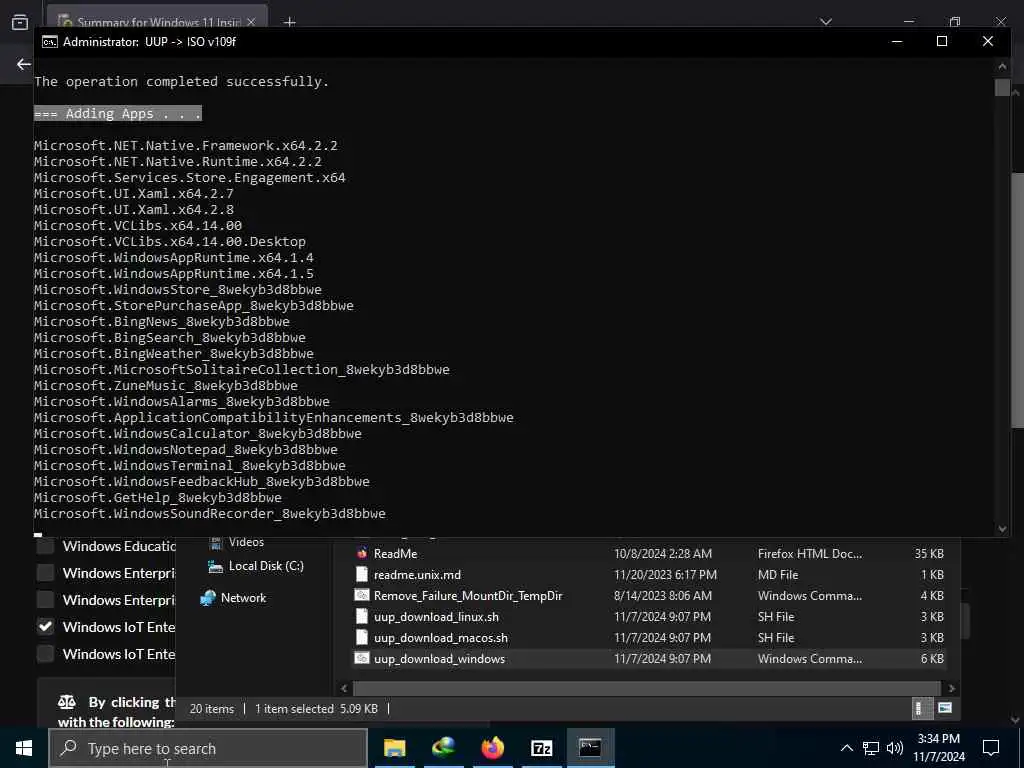1024x768 pixels.
Task: Close the Summary for Windows 11 tab
Action: [251, 22]
